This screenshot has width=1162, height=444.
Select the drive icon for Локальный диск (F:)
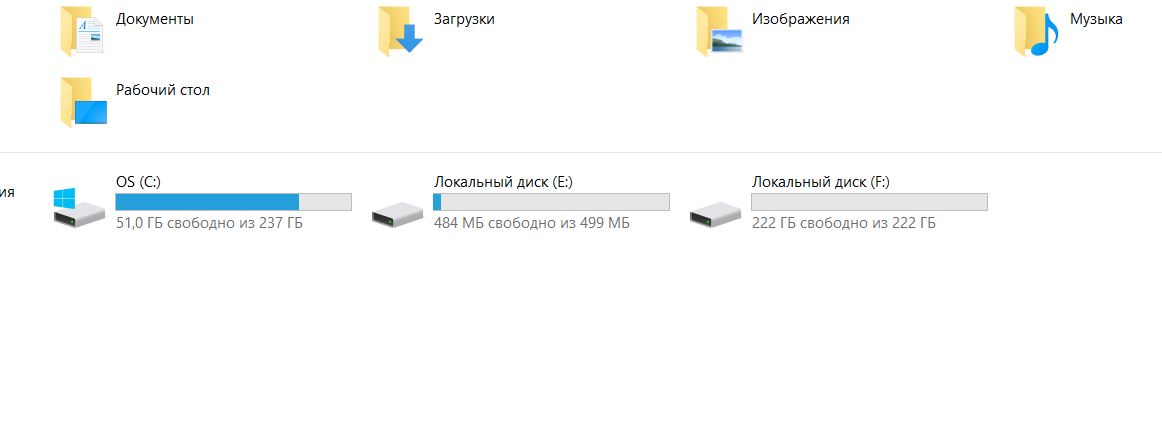click(x=715, y=213)
